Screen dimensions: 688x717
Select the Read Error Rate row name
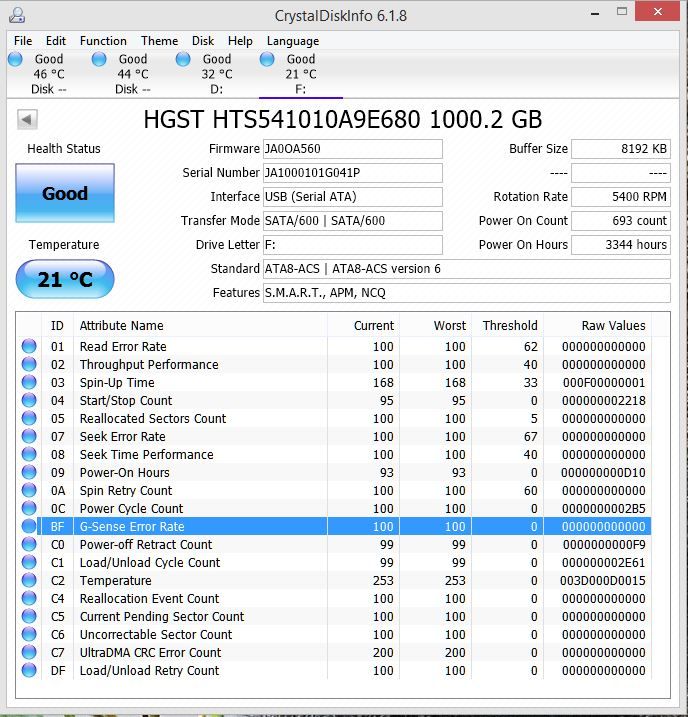click(123, 347)
